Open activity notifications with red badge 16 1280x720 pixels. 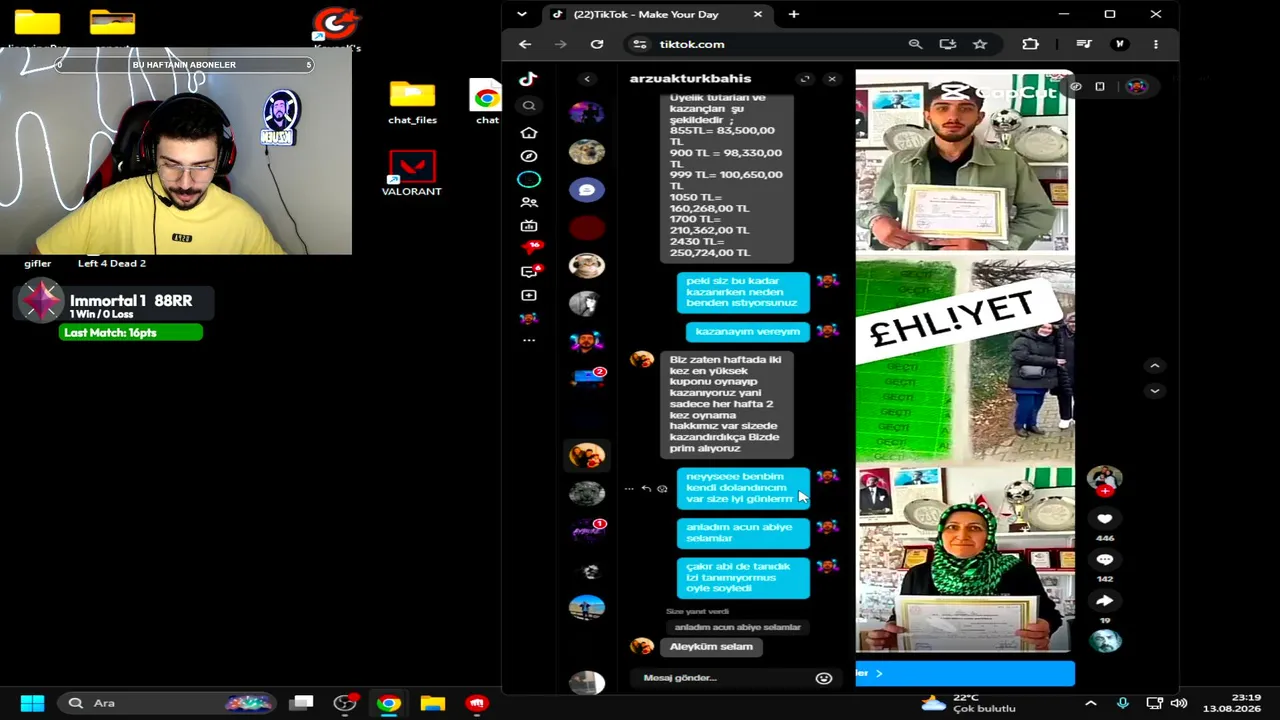531,247
